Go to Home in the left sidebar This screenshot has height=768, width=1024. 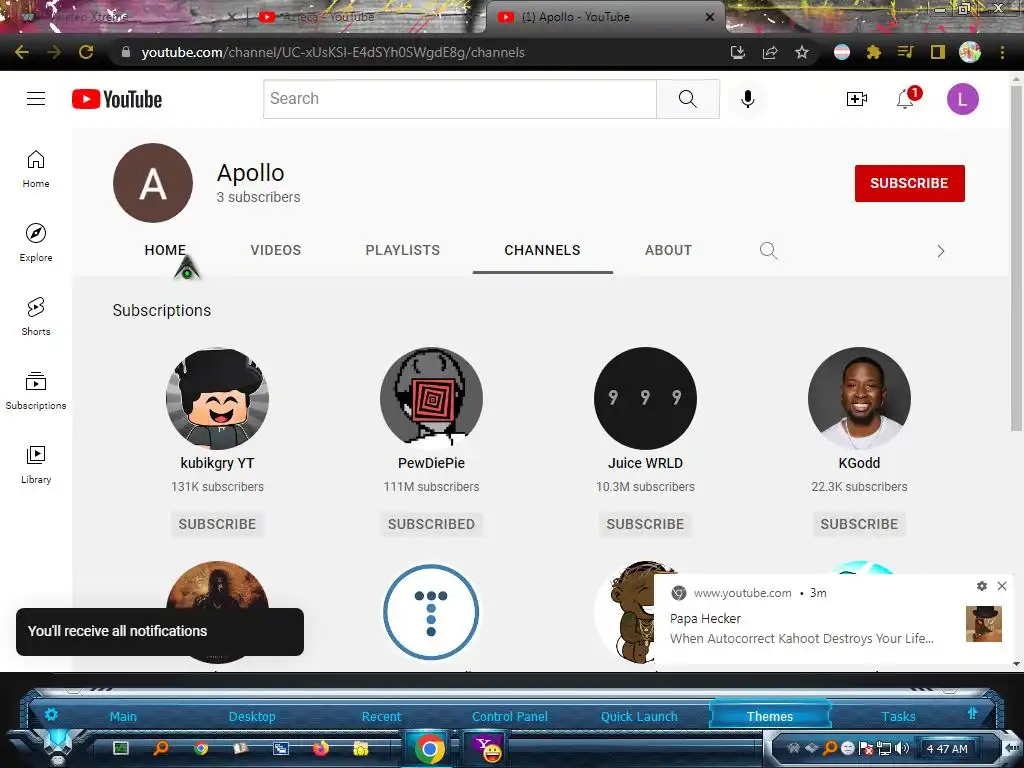coord(36,169)
